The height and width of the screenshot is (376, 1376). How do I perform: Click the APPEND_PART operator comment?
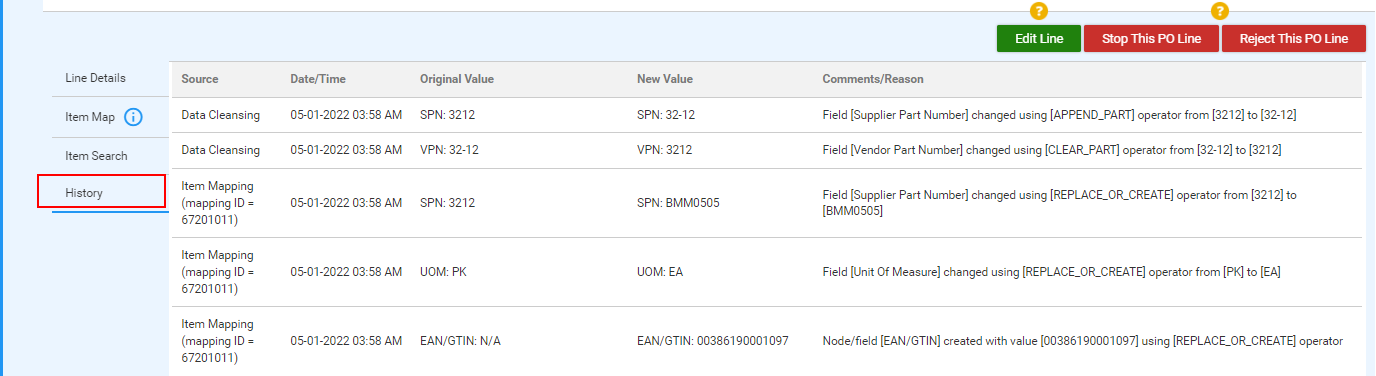point(1059,115)
